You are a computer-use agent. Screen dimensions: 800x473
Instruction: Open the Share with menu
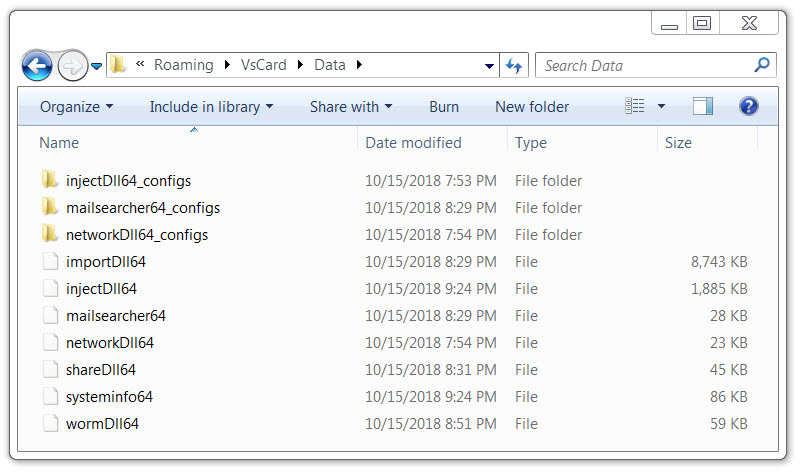pos(351,107)
